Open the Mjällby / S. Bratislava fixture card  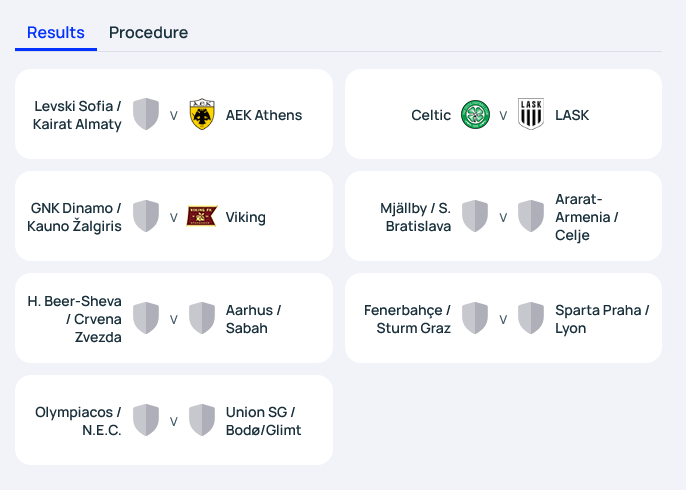click(x=503, y=216)
